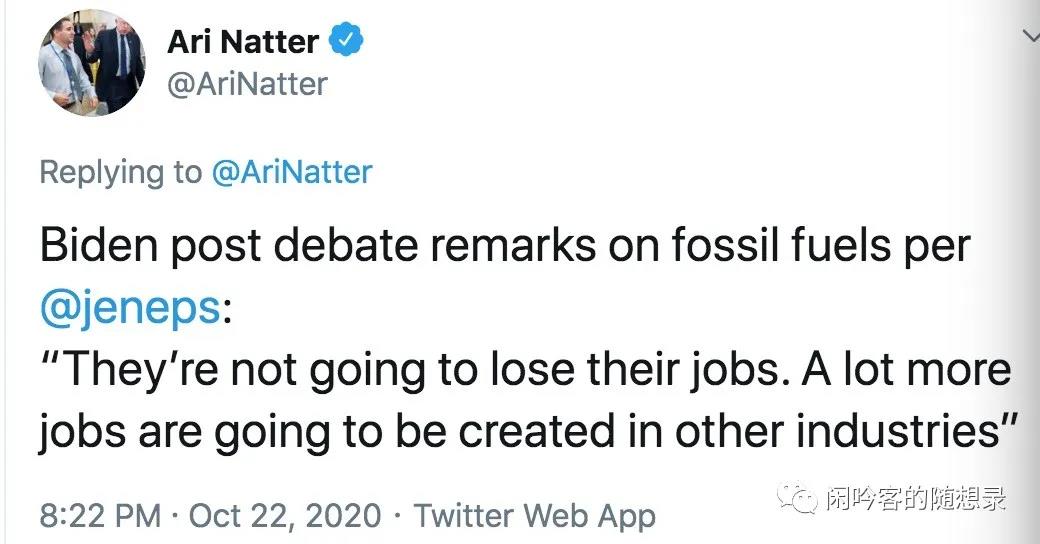The height and width of the screenshot is (544, 1040).
Task: Open the tweet options chevron menu
Action: pos(1029,35)
